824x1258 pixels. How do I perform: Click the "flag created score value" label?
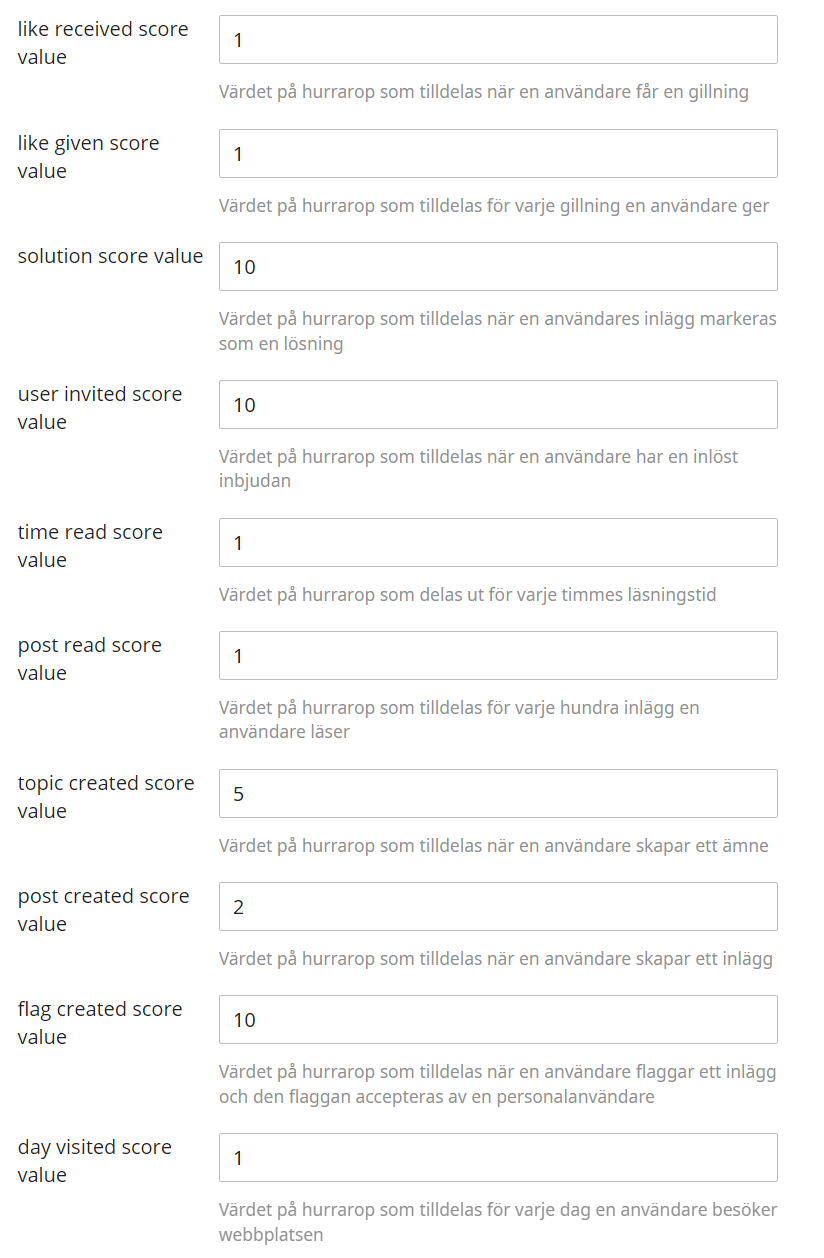[100, 1023]
